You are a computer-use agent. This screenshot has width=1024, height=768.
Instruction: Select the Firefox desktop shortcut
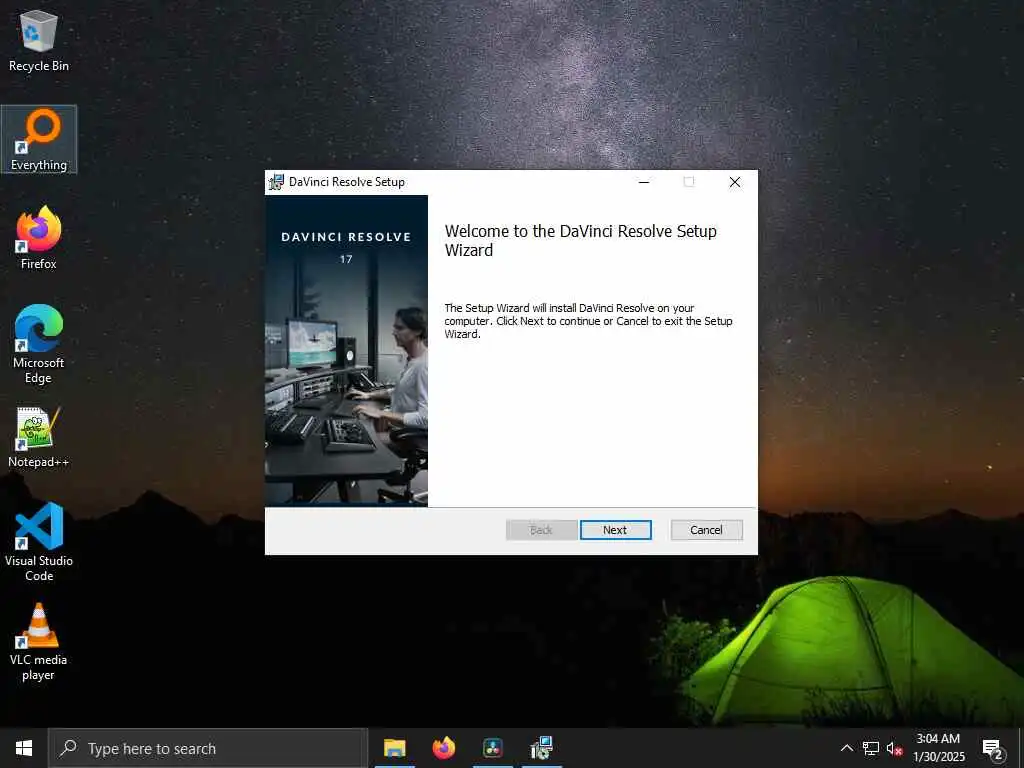[39, 238]
